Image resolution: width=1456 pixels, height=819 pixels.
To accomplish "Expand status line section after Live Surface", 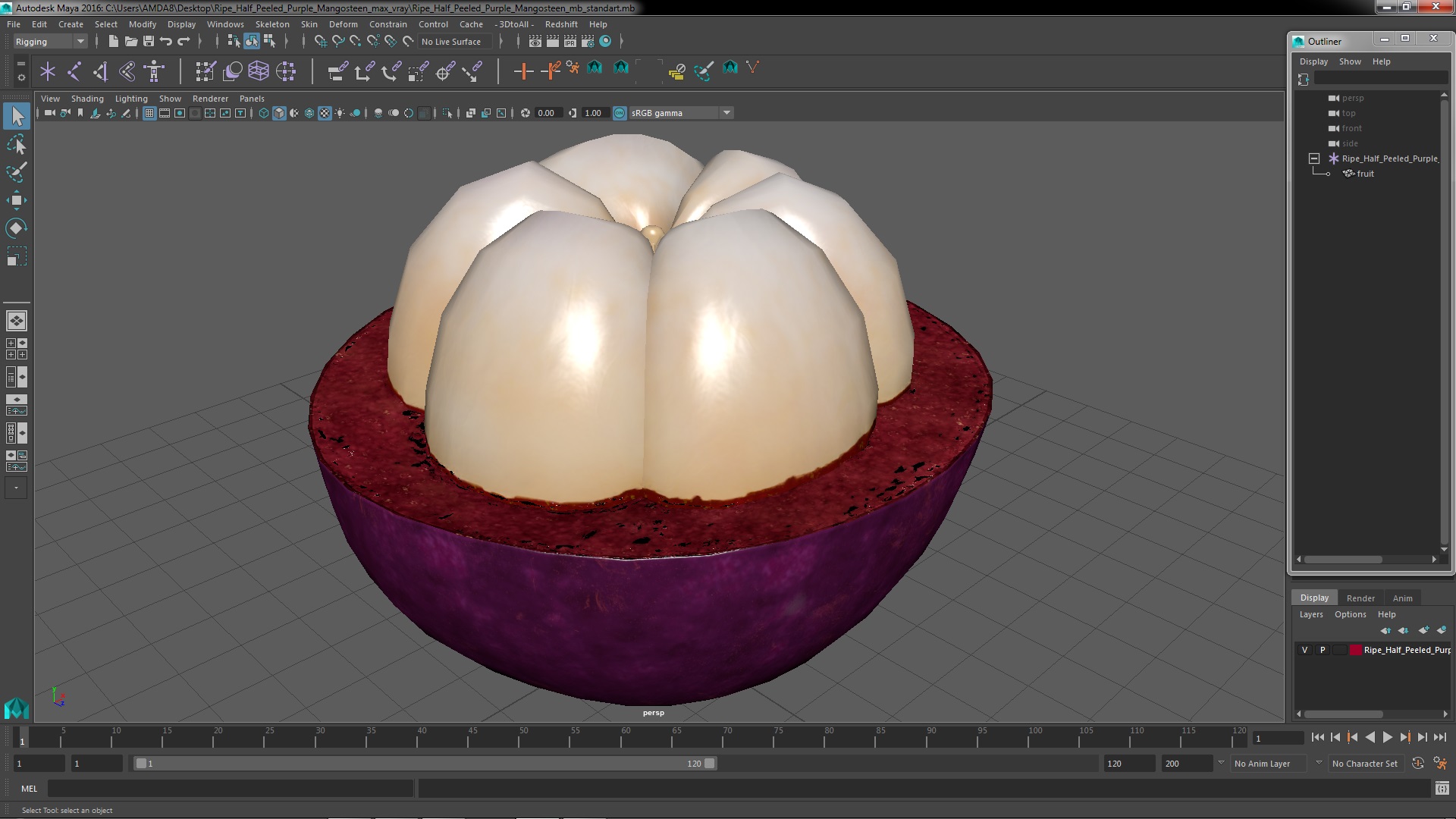I will click(501, 42).
